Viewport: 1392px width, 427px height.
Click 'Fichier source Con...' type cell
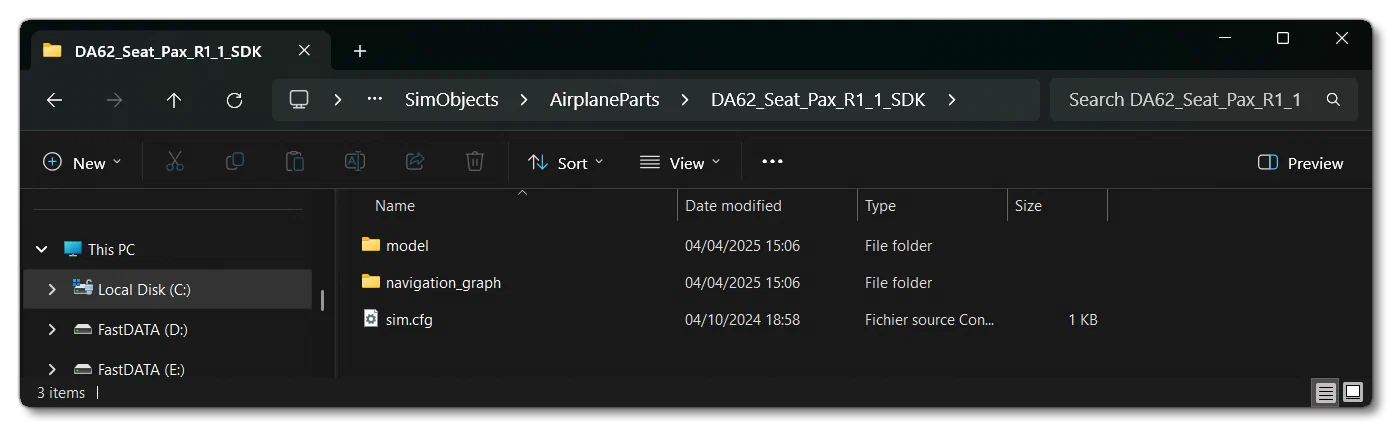point(930,320)
